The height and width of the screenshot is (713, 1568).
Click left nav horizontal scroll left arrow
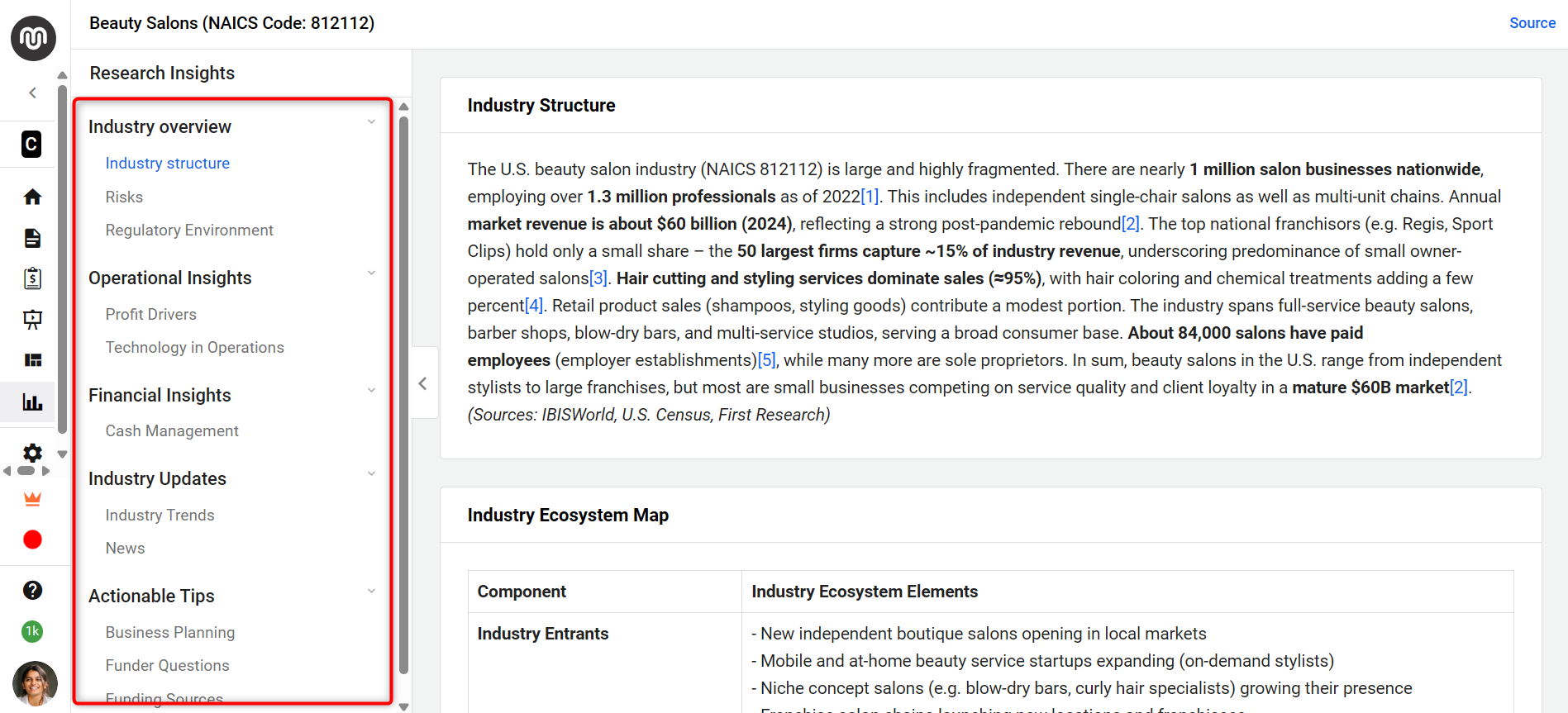[x=7, y=471]
